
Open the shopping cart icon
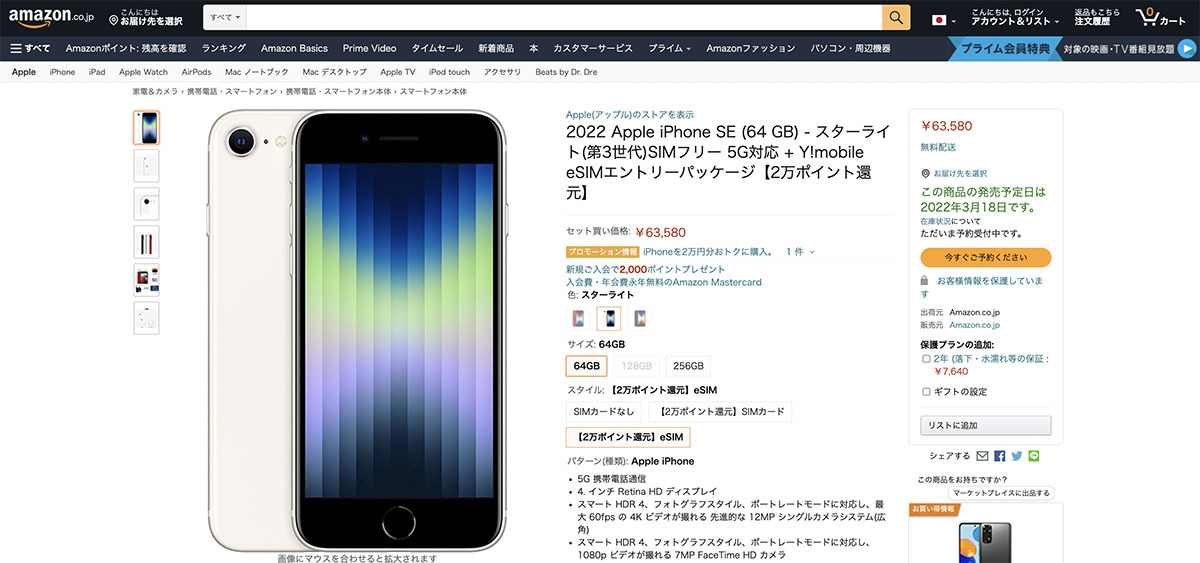[1161, 17]
